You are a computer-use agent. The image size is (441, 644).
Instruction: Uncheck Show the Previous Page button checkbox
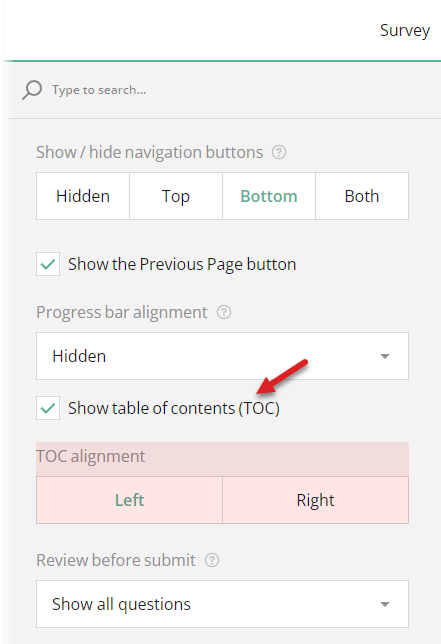click(x=48, y=264)
